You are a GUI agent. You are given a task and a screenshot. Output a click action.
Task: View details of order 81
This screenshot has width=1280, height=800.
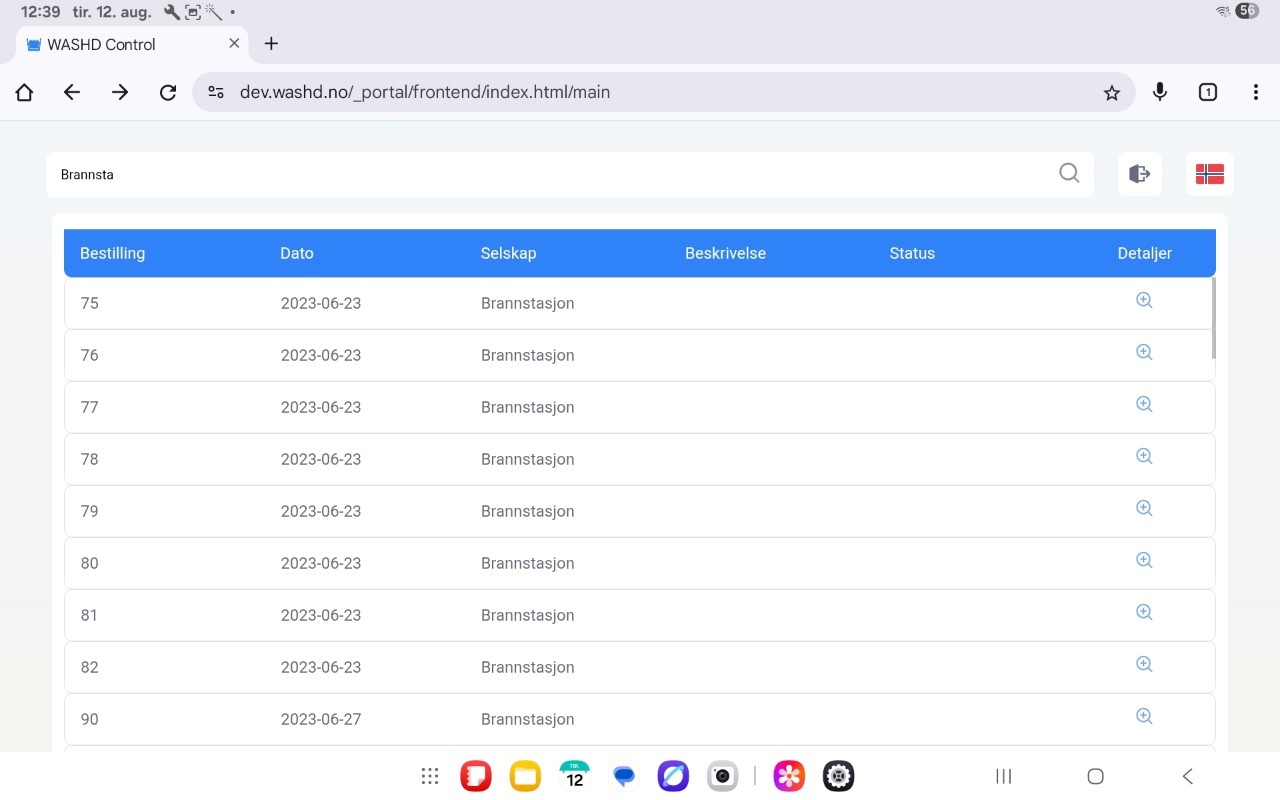[1144, 612]
